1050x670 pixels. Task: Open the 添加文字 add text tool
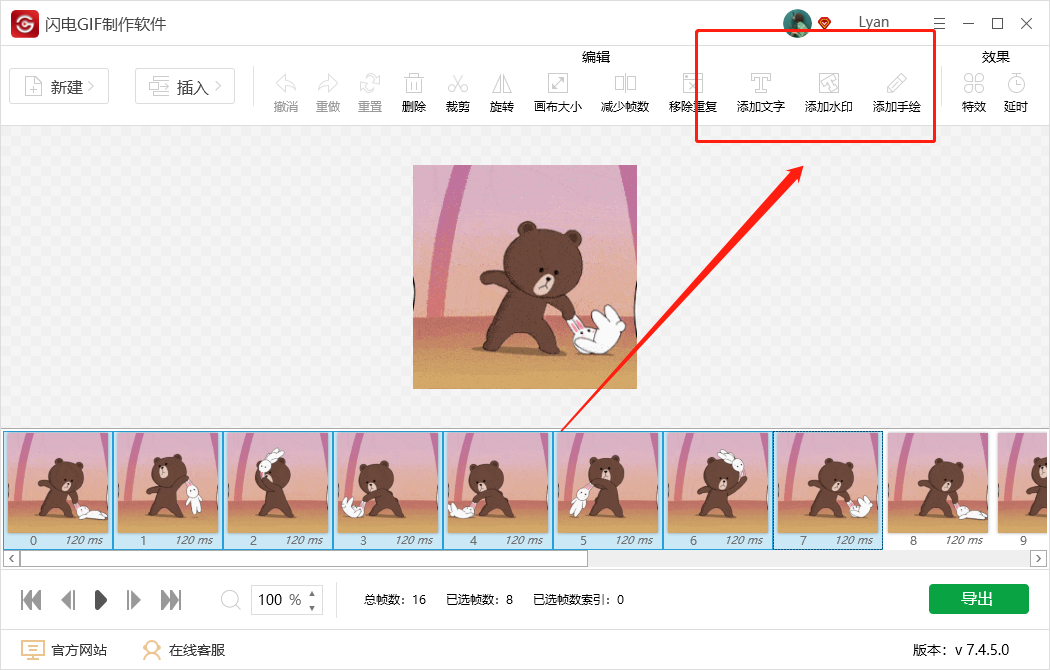(760, 84)
